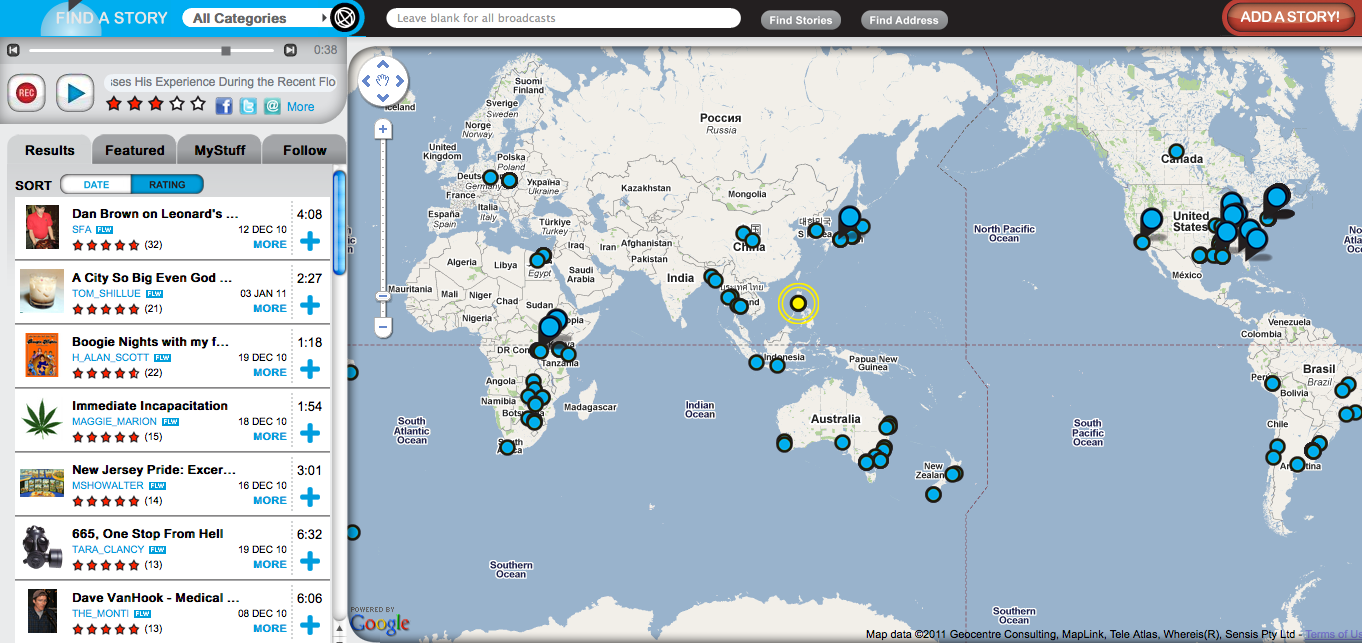Skip to the previous track

13,50
